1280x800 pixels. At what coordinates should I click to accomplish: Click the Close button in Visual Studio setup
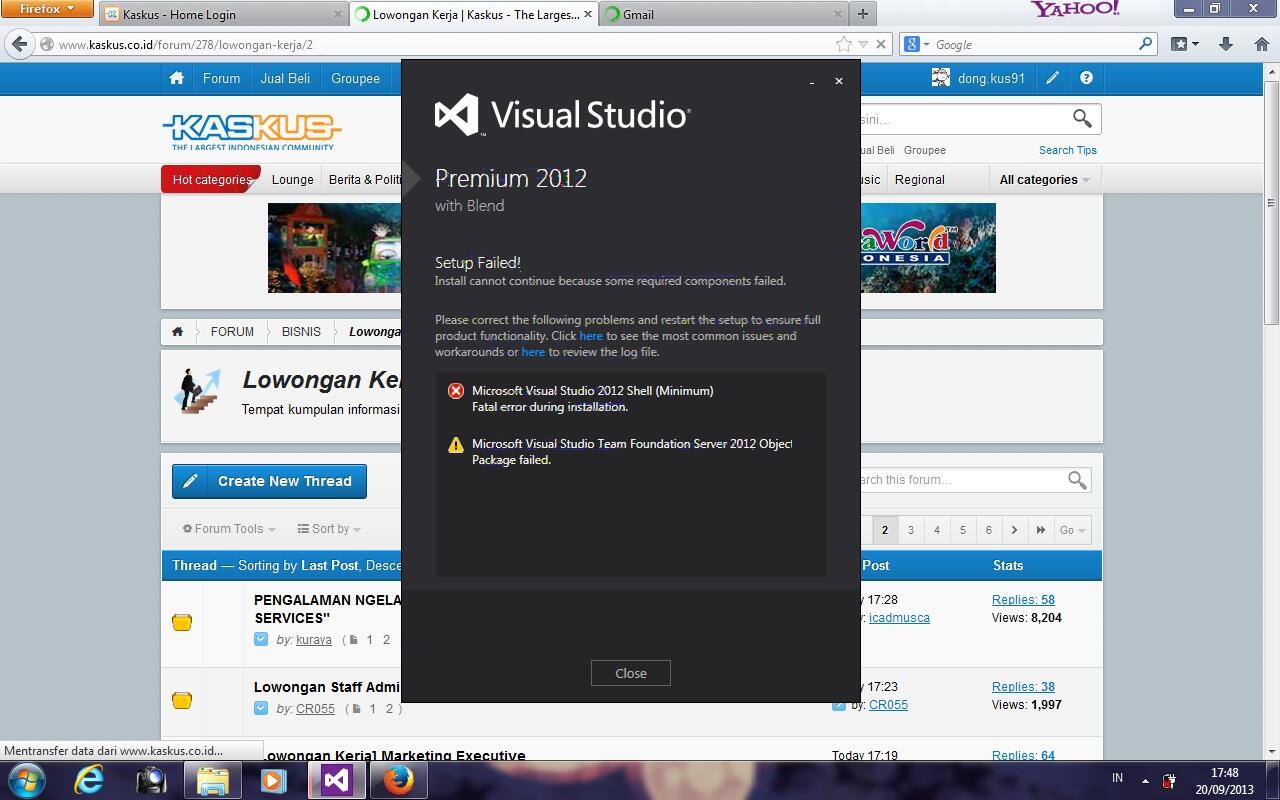coord(630,673)
